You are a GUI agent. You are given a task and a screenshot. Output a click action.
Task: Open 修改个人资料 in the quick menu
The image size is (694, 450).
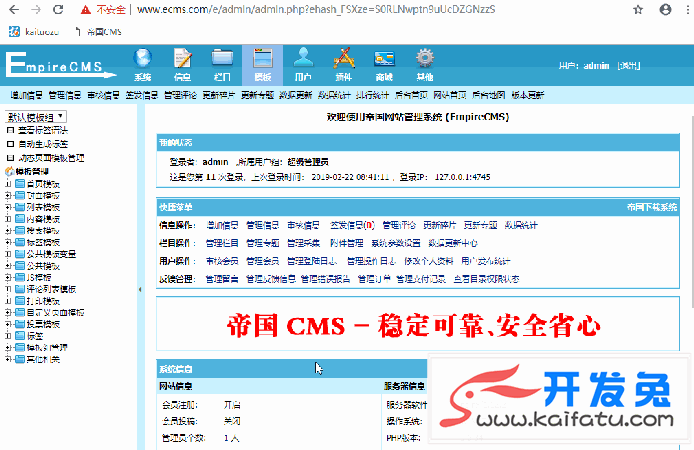click(x=429, y=261)
